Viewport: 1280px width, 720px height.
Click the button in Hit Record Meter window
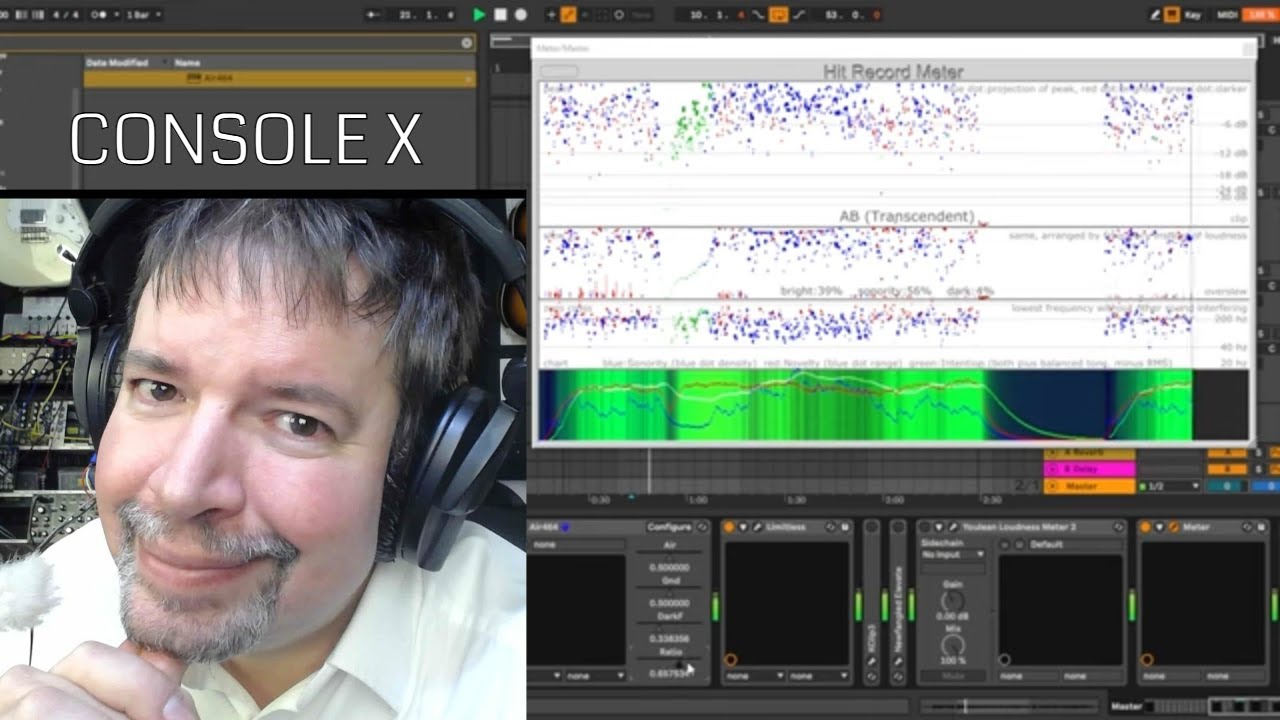tap(559, 71)
